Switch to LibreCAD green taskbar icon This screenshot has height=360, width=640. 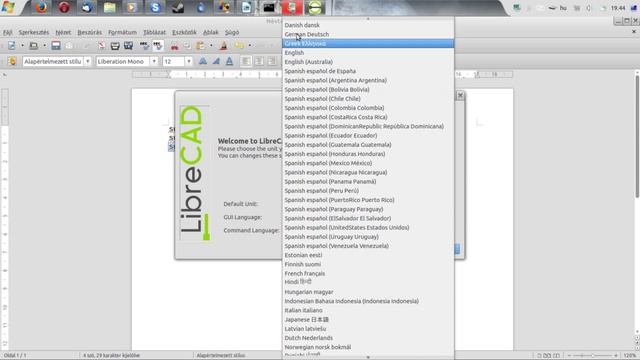315,7
